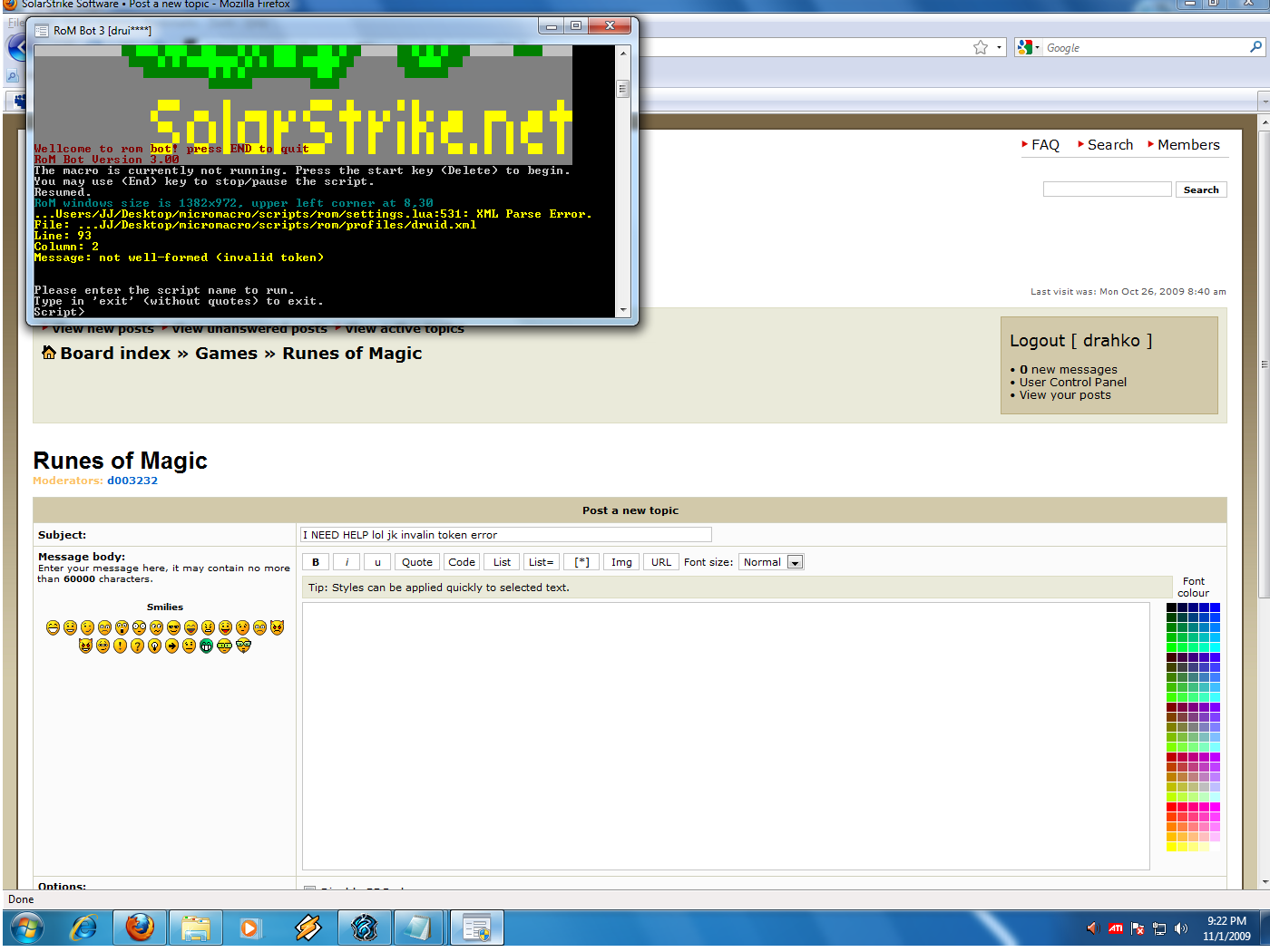Toggle bold formatting with B button

click(x=316, y=562)
